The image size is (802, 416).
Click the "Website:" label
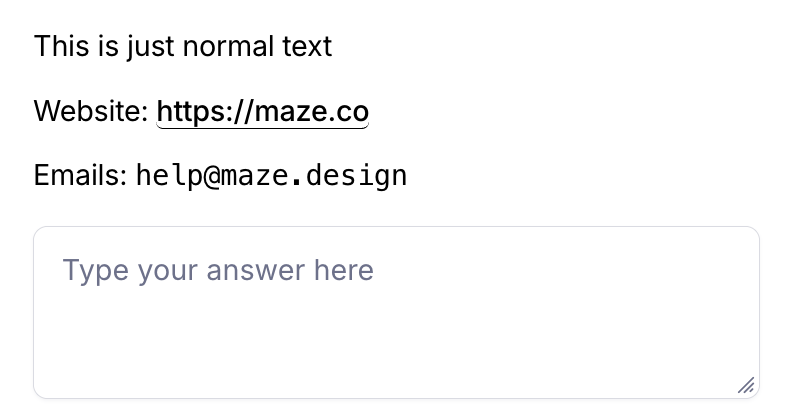[x=91, y=111]
